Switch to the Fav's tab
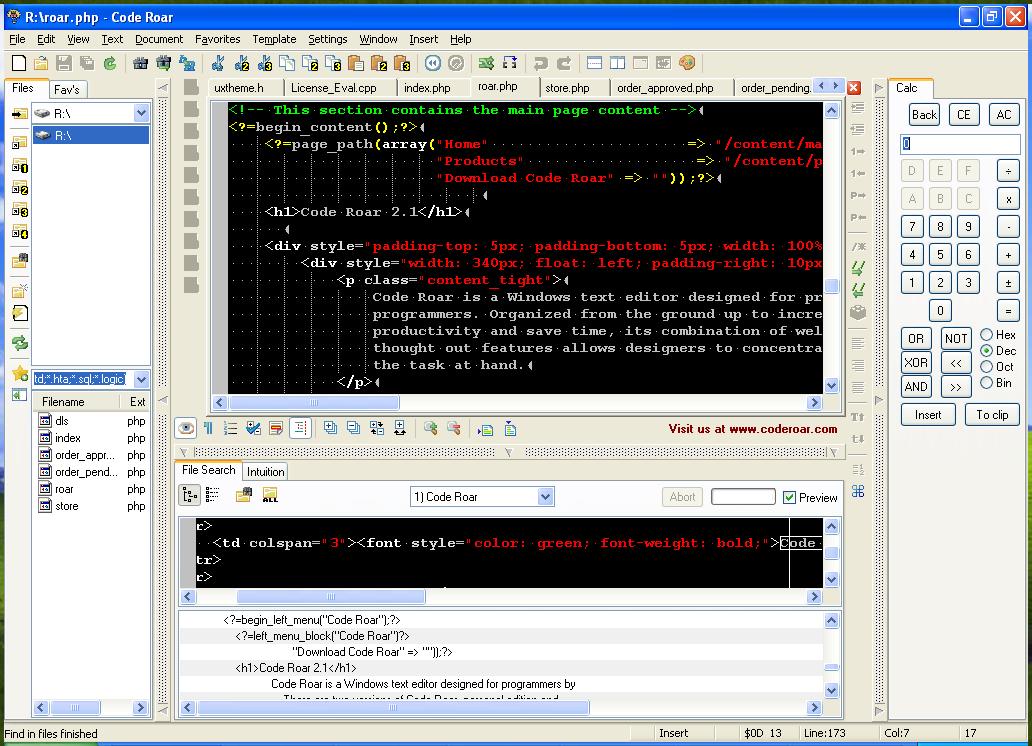 tap(66, 89)
